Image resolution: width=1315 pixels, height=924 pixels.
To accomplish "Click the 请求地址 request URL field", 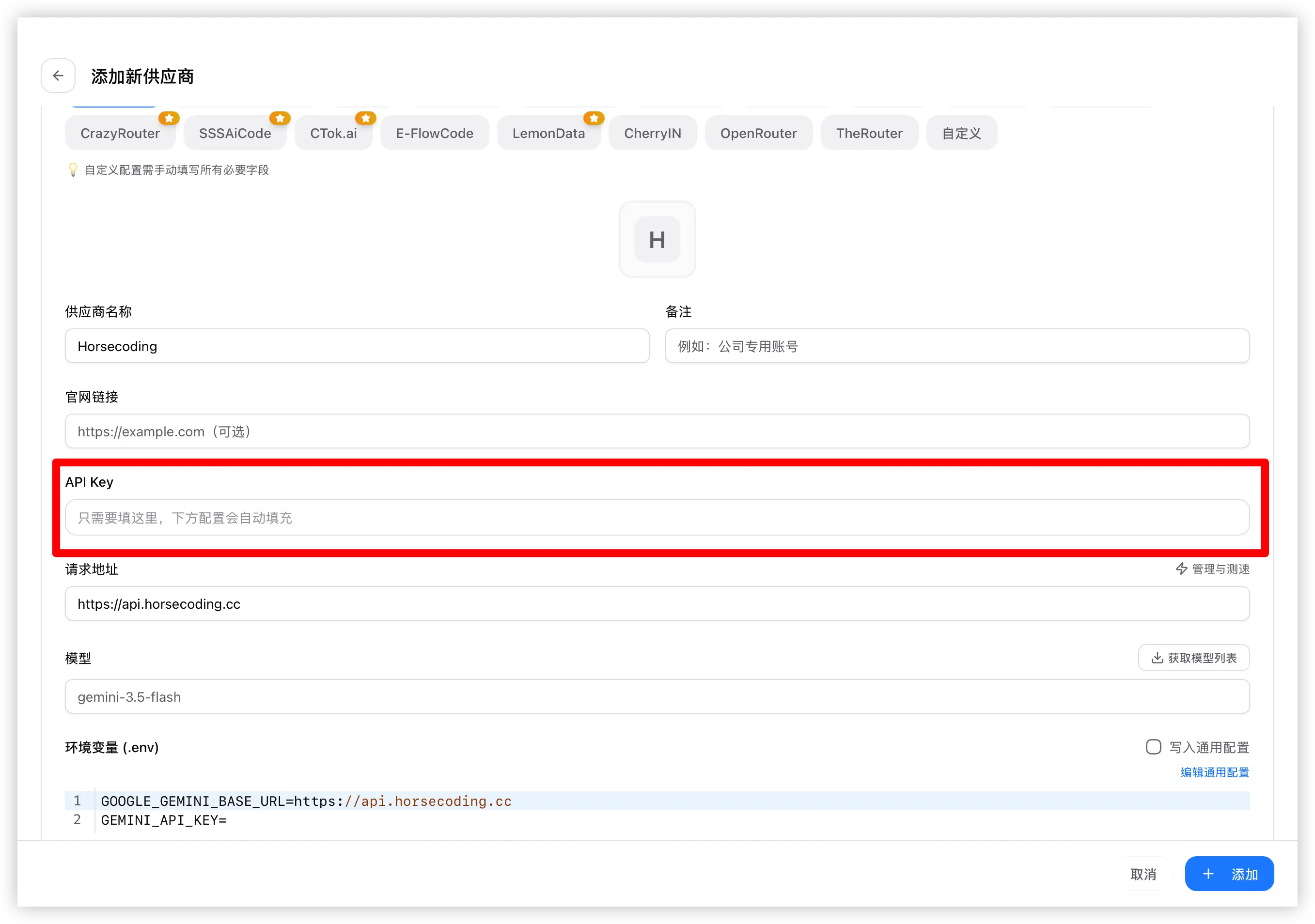I will (x=657, y=603).
